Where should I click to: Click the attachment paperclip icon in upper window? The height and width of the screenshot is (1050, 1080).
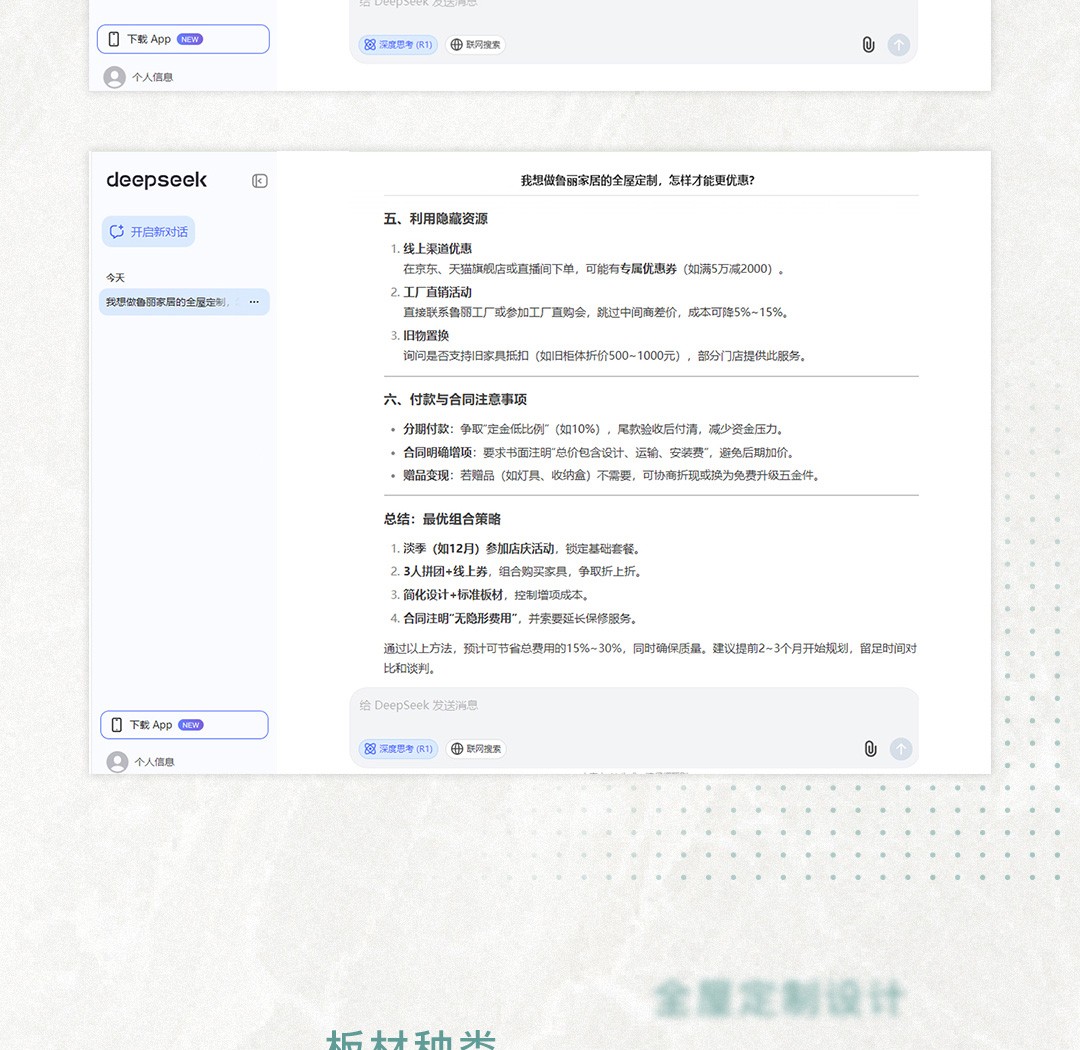869,45
